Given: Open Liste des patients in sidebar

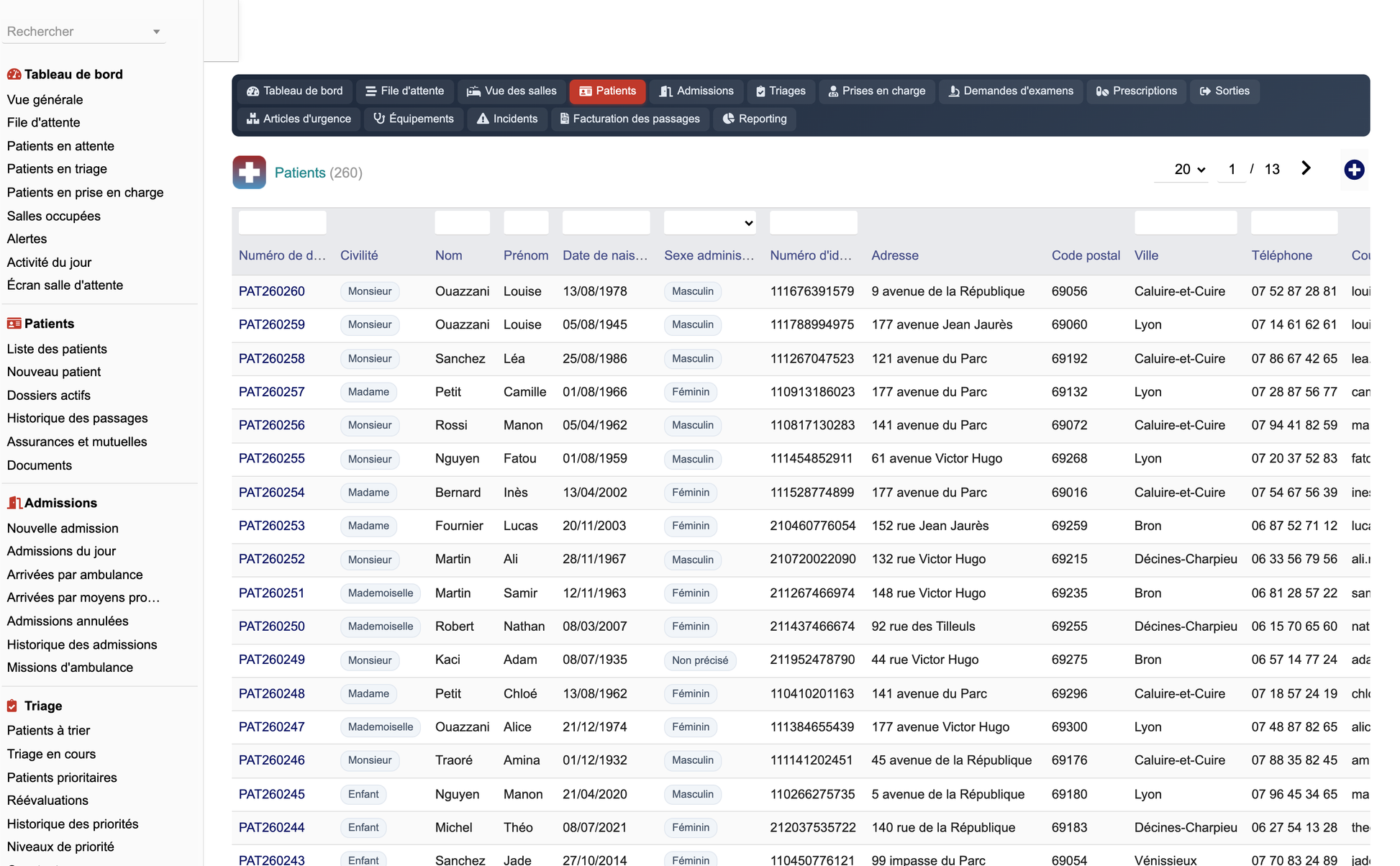Looking at the screenshot, I should (57, 349).
